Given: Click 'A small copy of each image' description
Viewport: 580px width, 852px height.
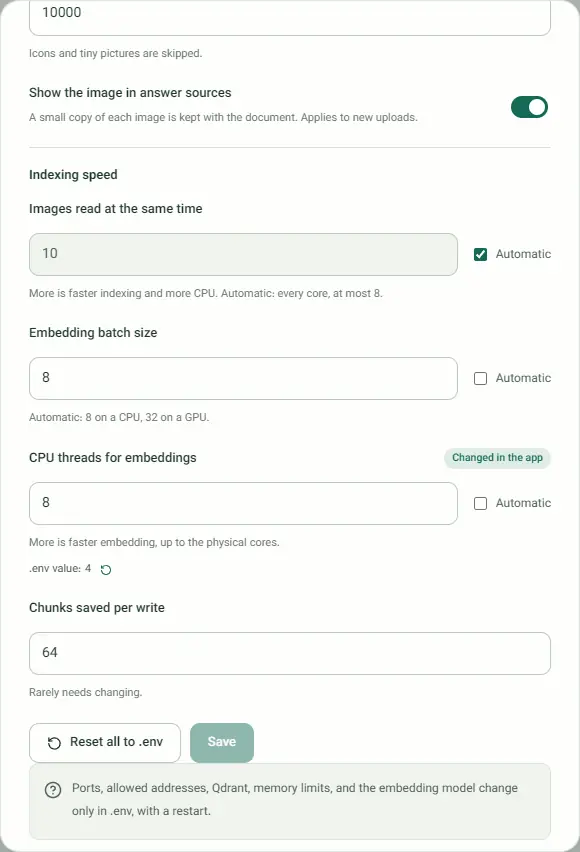Looking at the screenshot, I should pyautogui.click(x=223, y=117).
